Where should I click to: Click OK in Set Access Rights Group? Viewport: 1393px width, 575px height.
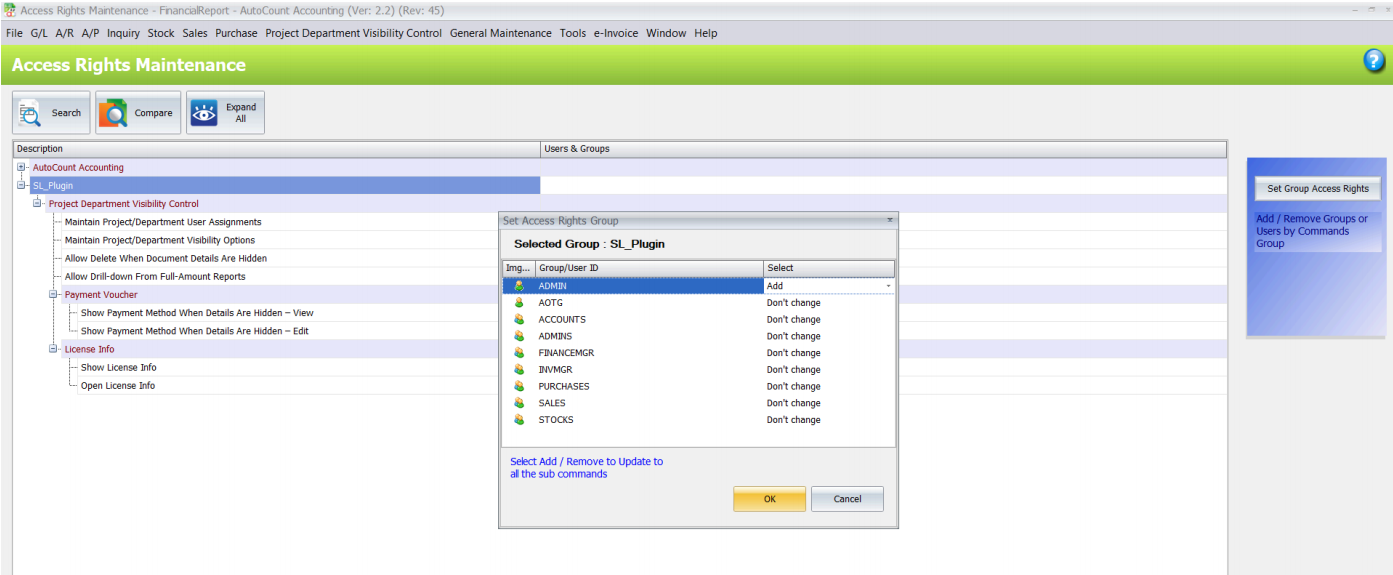(x=769, y=499)
